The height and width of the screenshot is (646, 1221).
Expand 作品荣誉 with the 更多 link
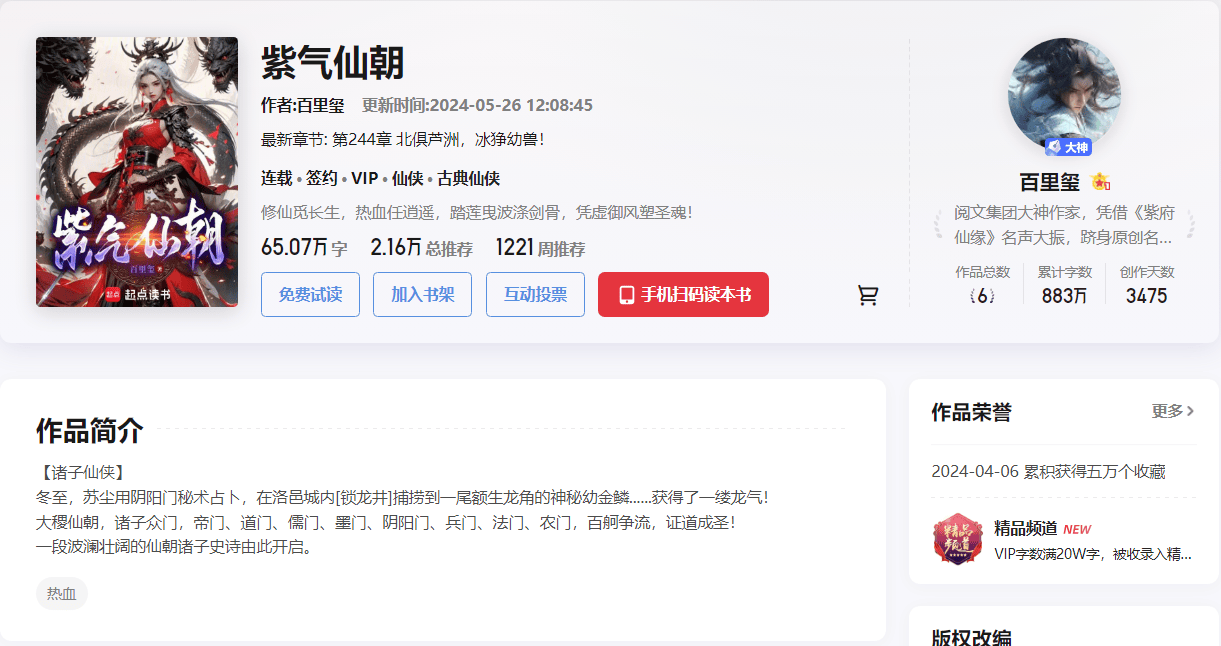(x=1173, y=411)
